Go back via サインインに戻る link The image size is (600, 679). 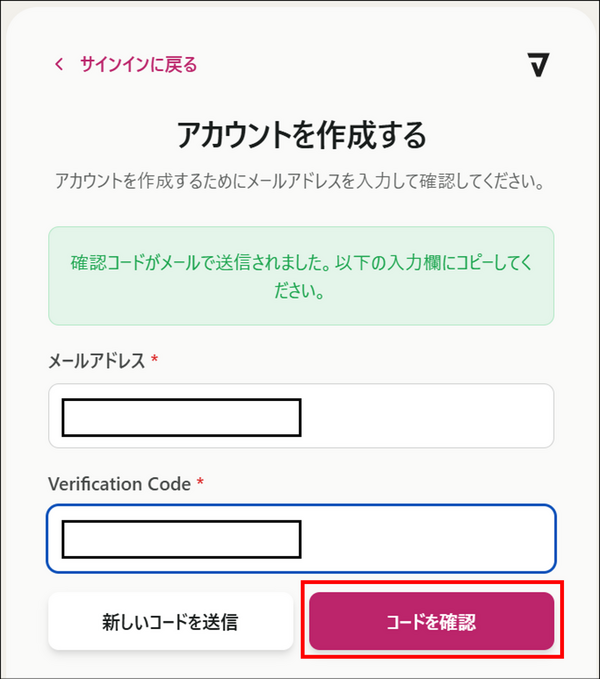pos(137,65)
